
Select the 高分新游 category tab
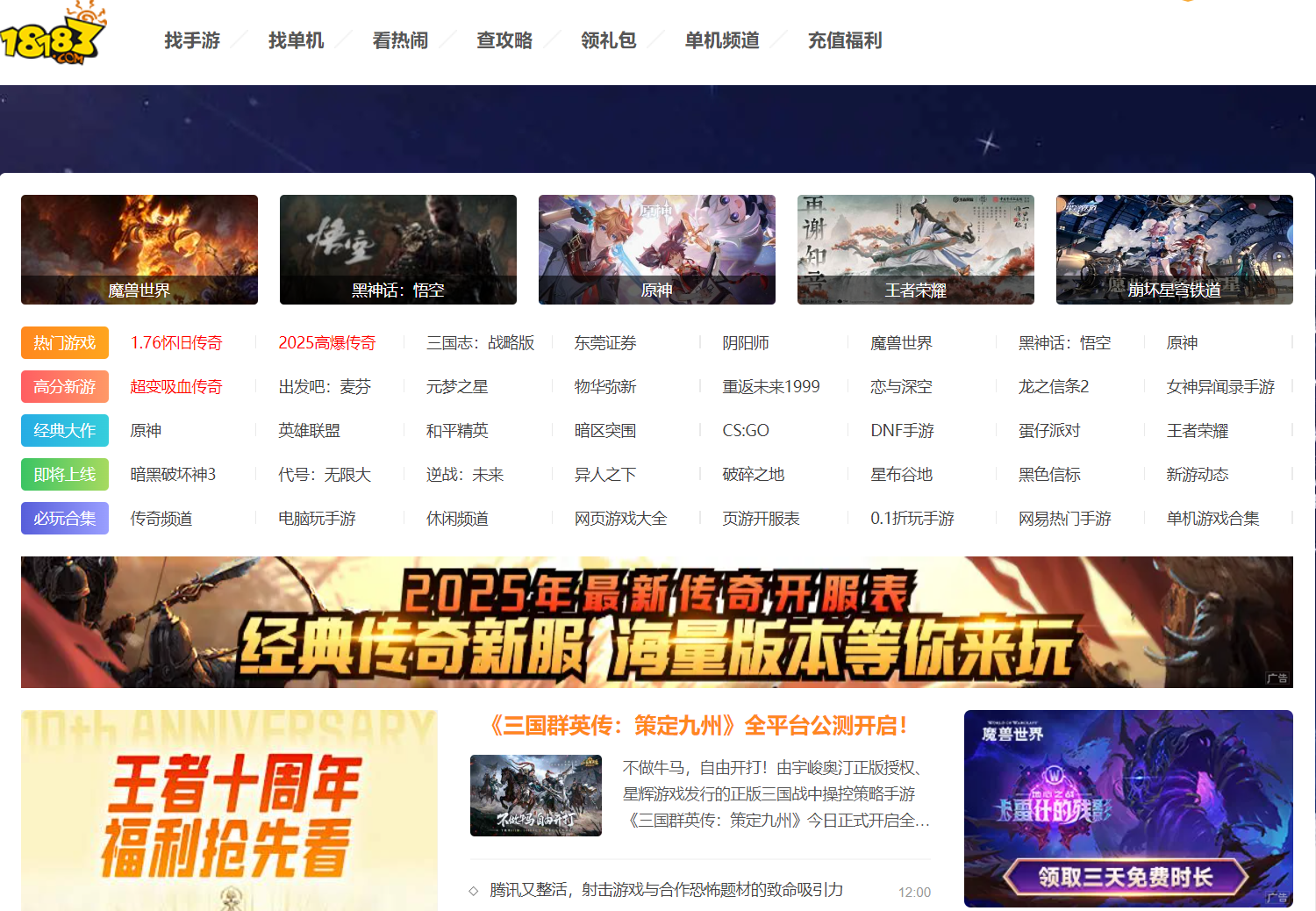[64, 386]
